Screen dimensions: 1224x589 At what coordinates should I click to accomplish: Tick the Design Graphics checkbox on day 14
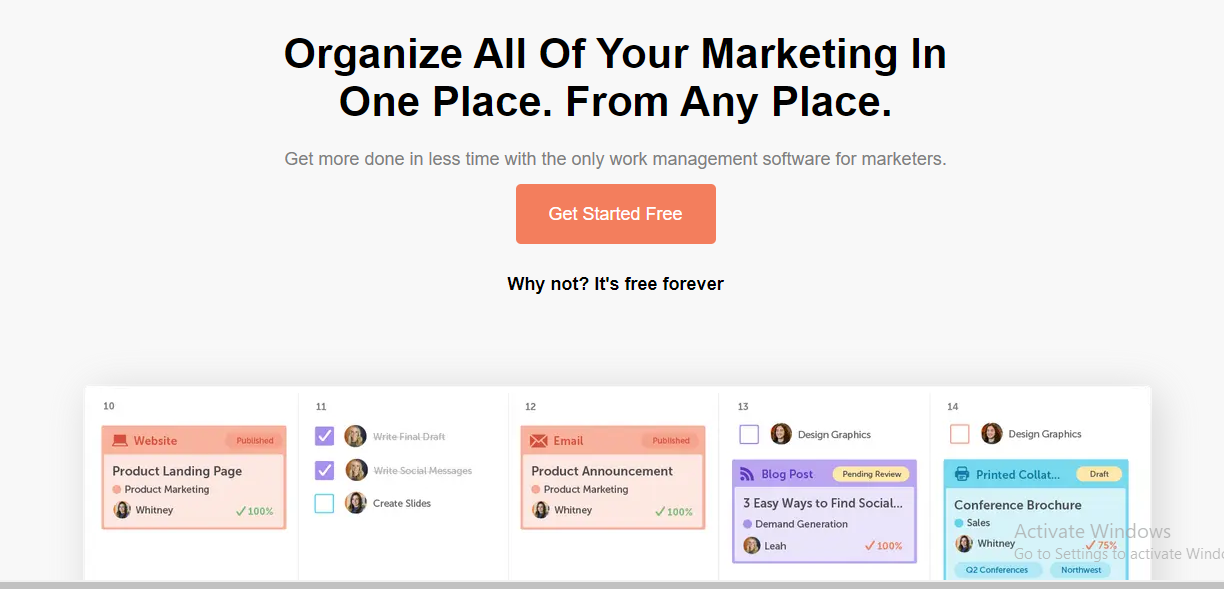[x=960, y=434]
